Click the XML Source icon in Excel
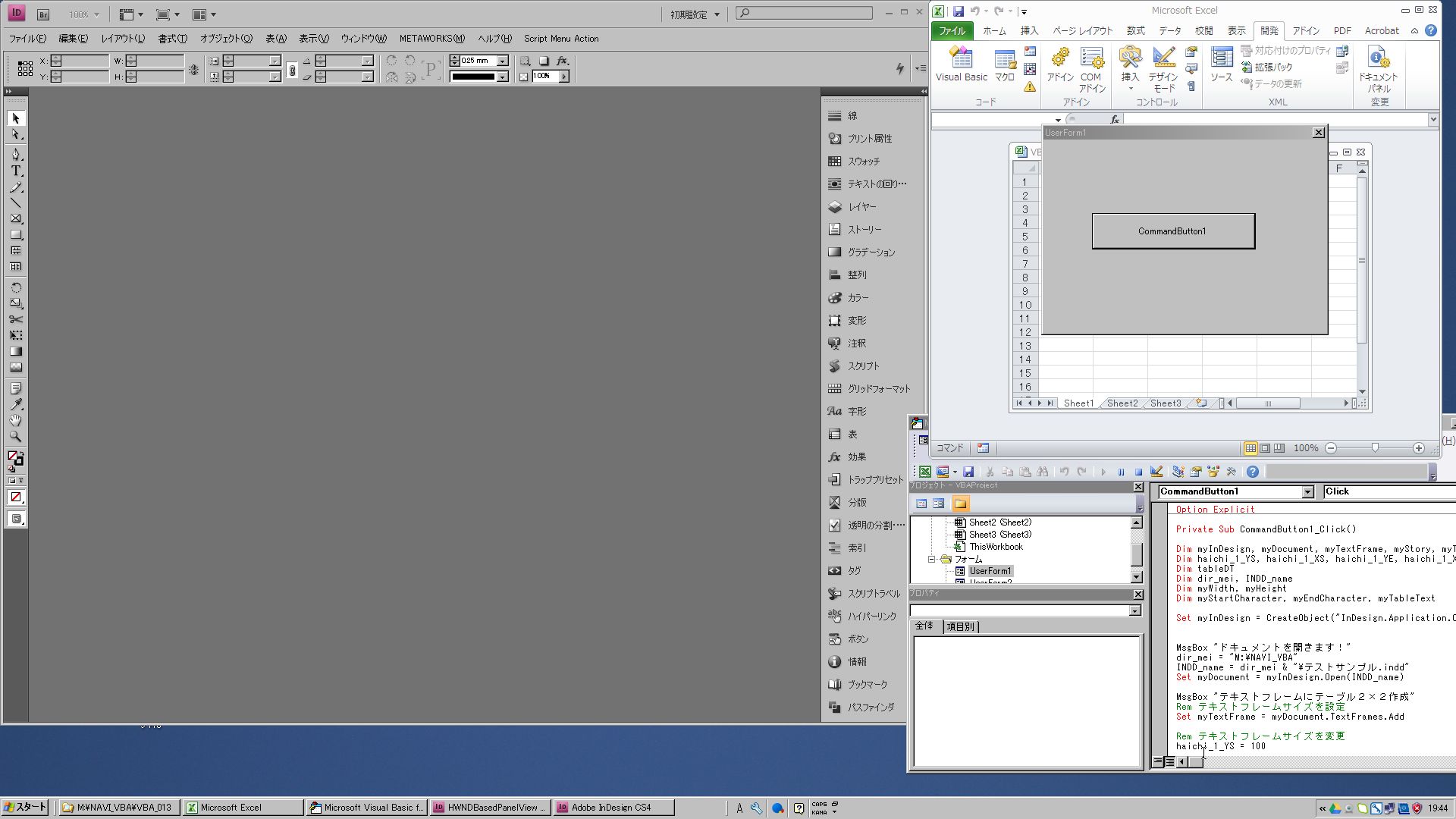Screen dimensions: 1456x819 coord(1221,64)
